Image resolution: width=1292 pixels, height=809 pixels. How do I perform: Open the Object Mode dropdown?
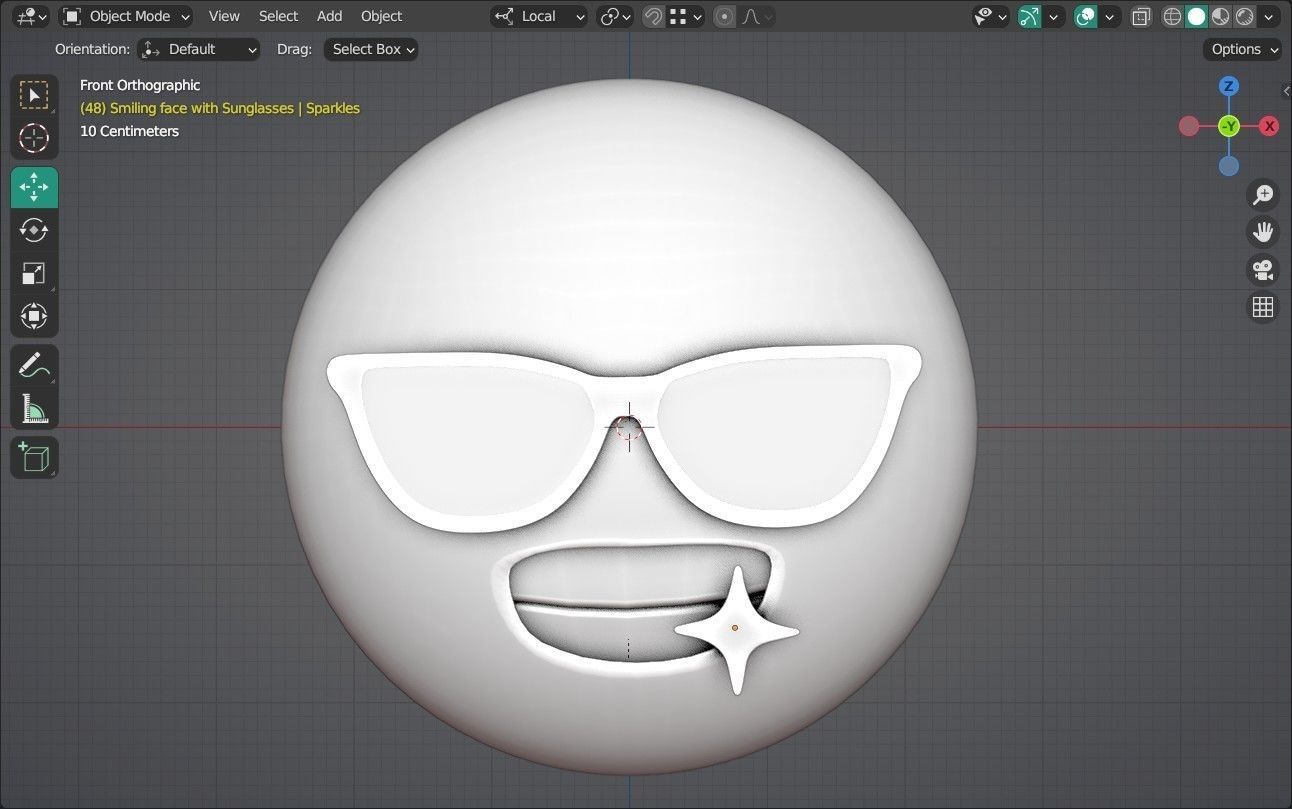tap(126, 16)
